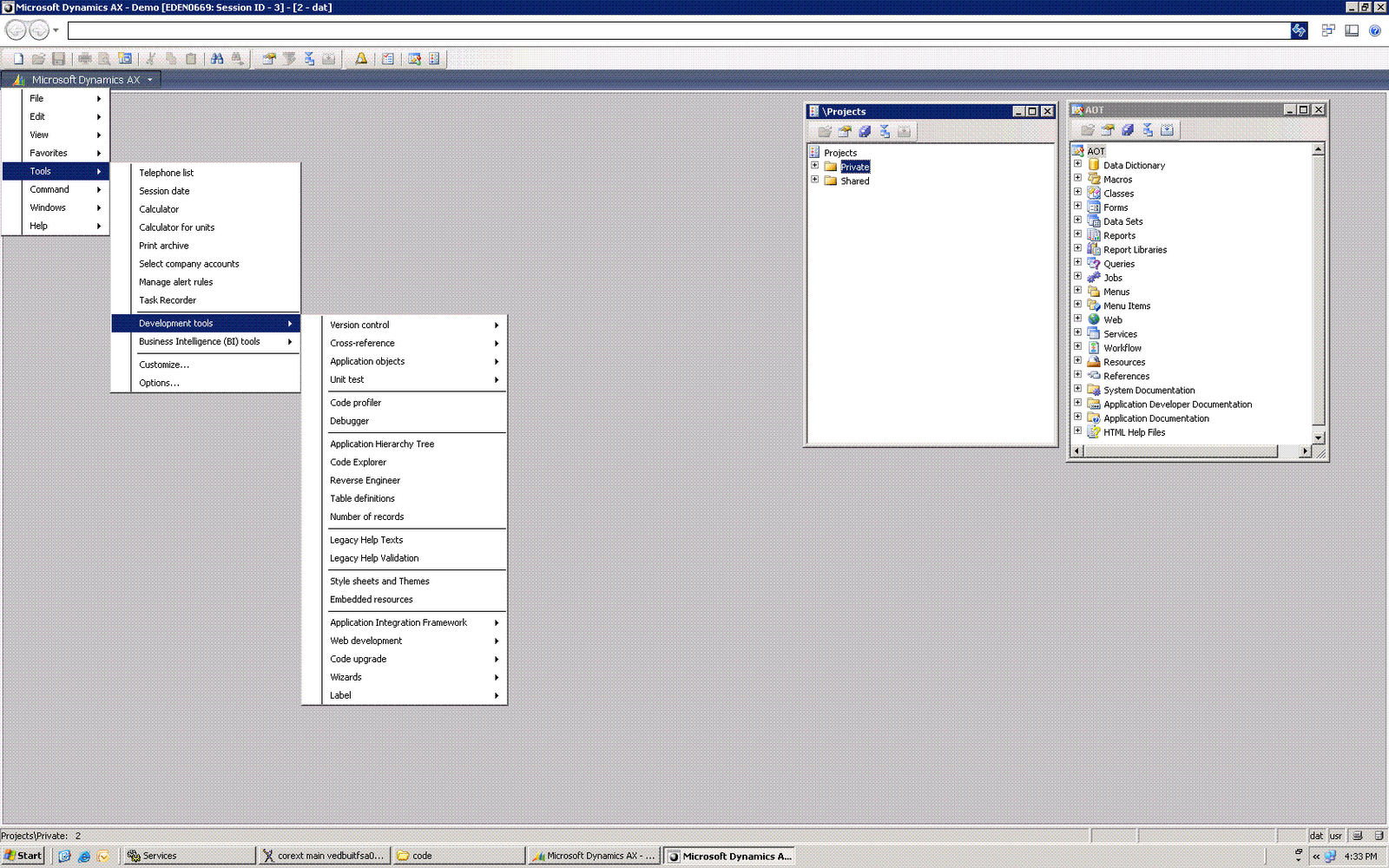Click the New document icon in main toolbar

click(18, 59)
